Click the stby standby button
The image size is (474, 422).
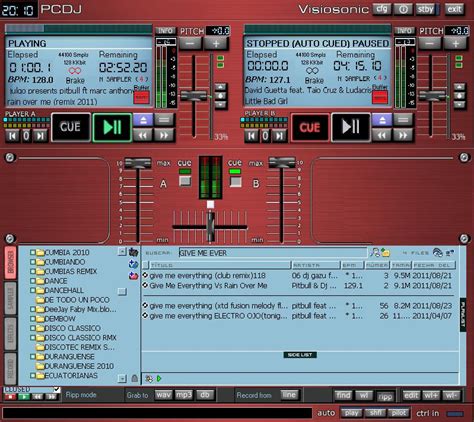tap(426, 9)
